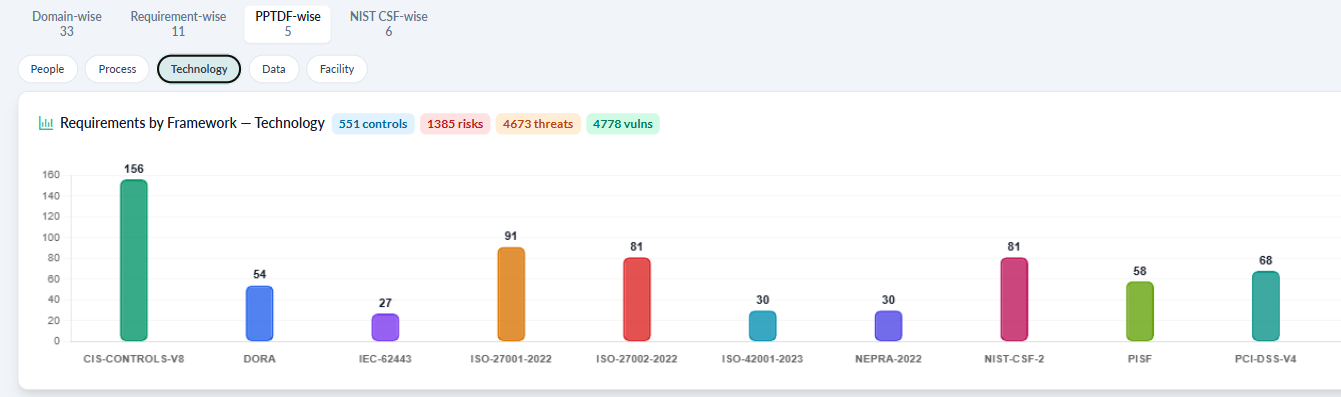Filter by the Data pill
Screen dimensions: 1341x397
(x=274, y=69)
